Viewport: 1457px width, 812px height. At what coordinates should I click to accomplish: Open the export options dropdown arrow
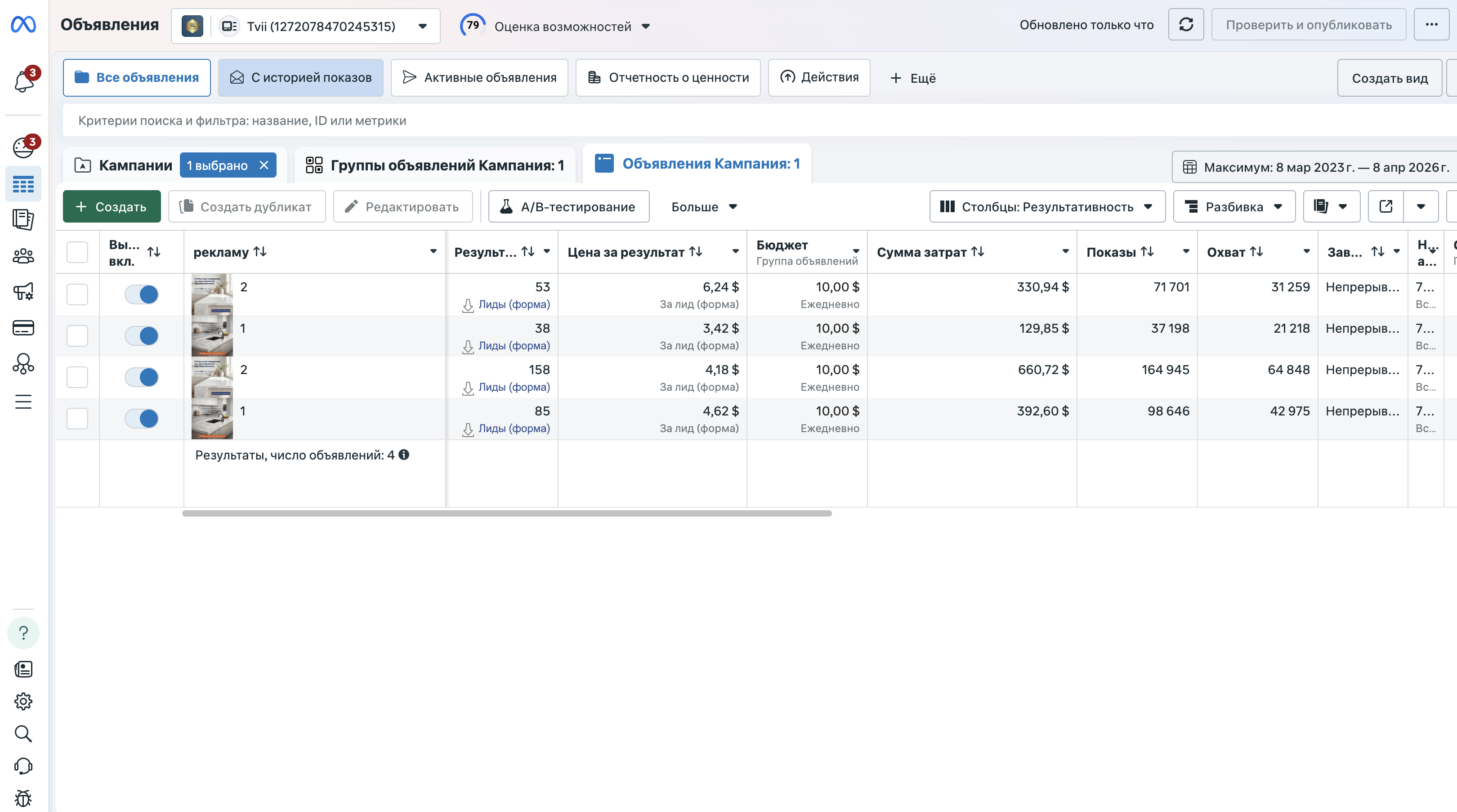(x=1421, y=206)
